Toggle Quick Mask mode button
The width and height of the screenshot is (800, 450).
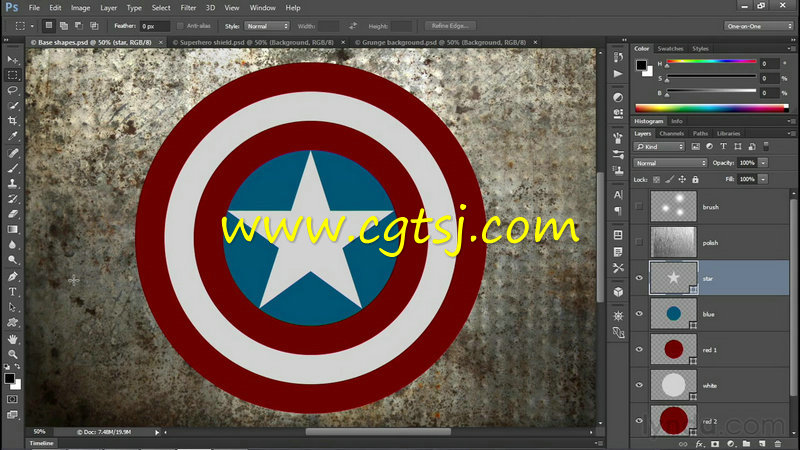pos(13,399)
